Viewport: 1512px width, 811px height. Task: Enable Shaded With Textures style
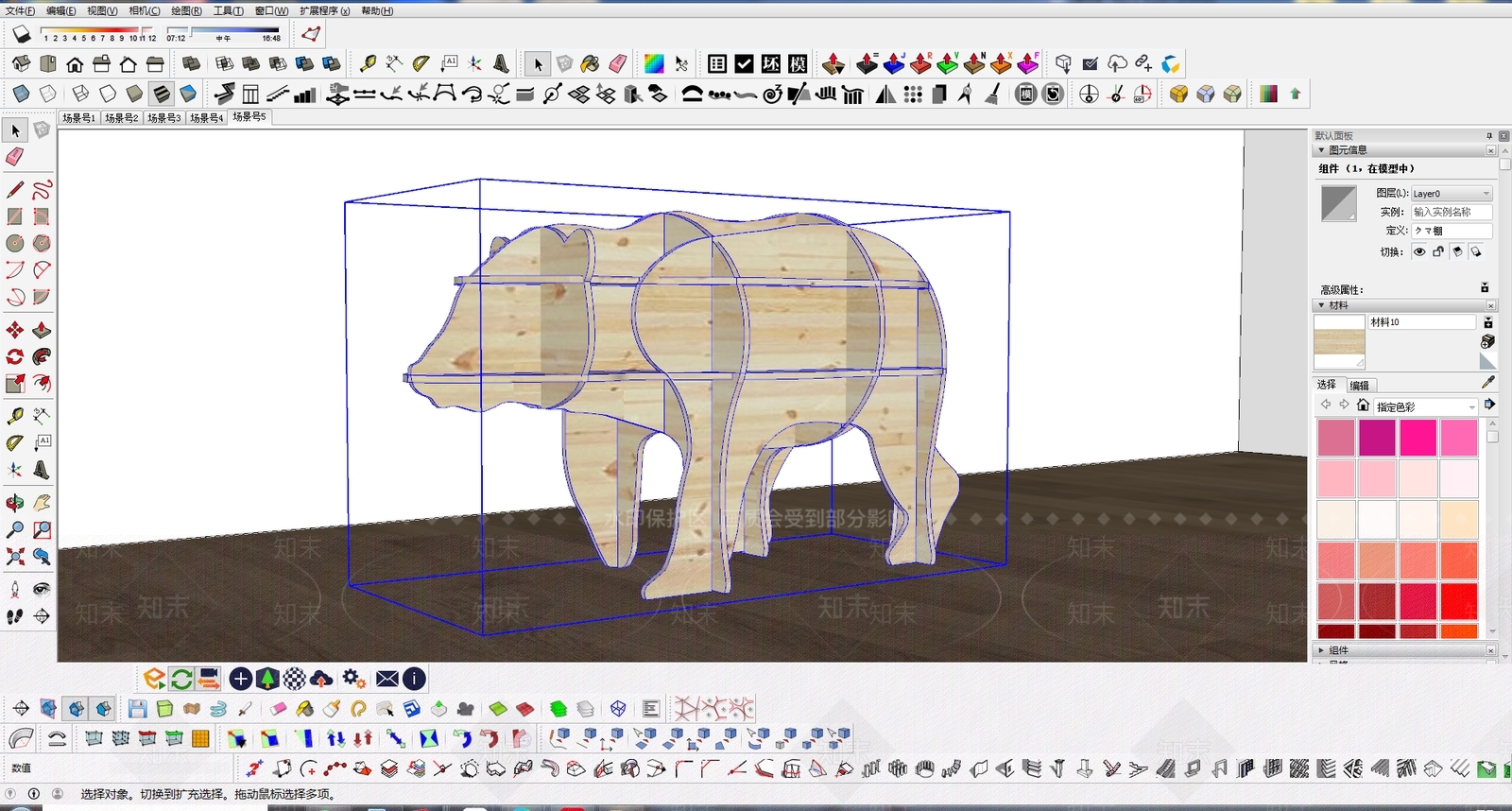pyautogui.click(x=162, y=94)
